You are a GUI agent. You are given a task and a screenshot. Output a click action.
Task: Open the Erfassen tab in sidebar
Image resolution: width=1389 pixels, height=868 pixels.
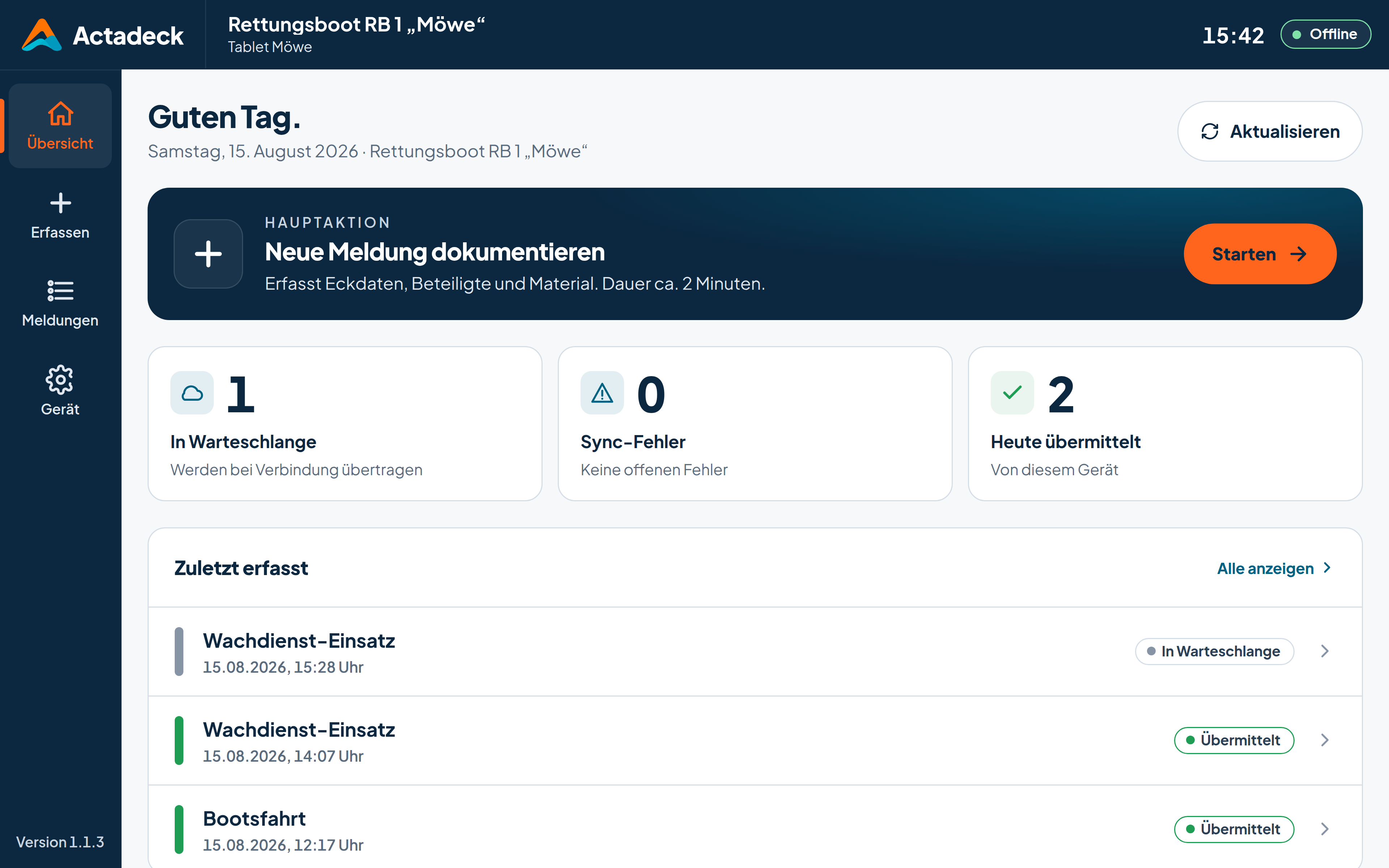pyautogui.click(x=60, y=215)
